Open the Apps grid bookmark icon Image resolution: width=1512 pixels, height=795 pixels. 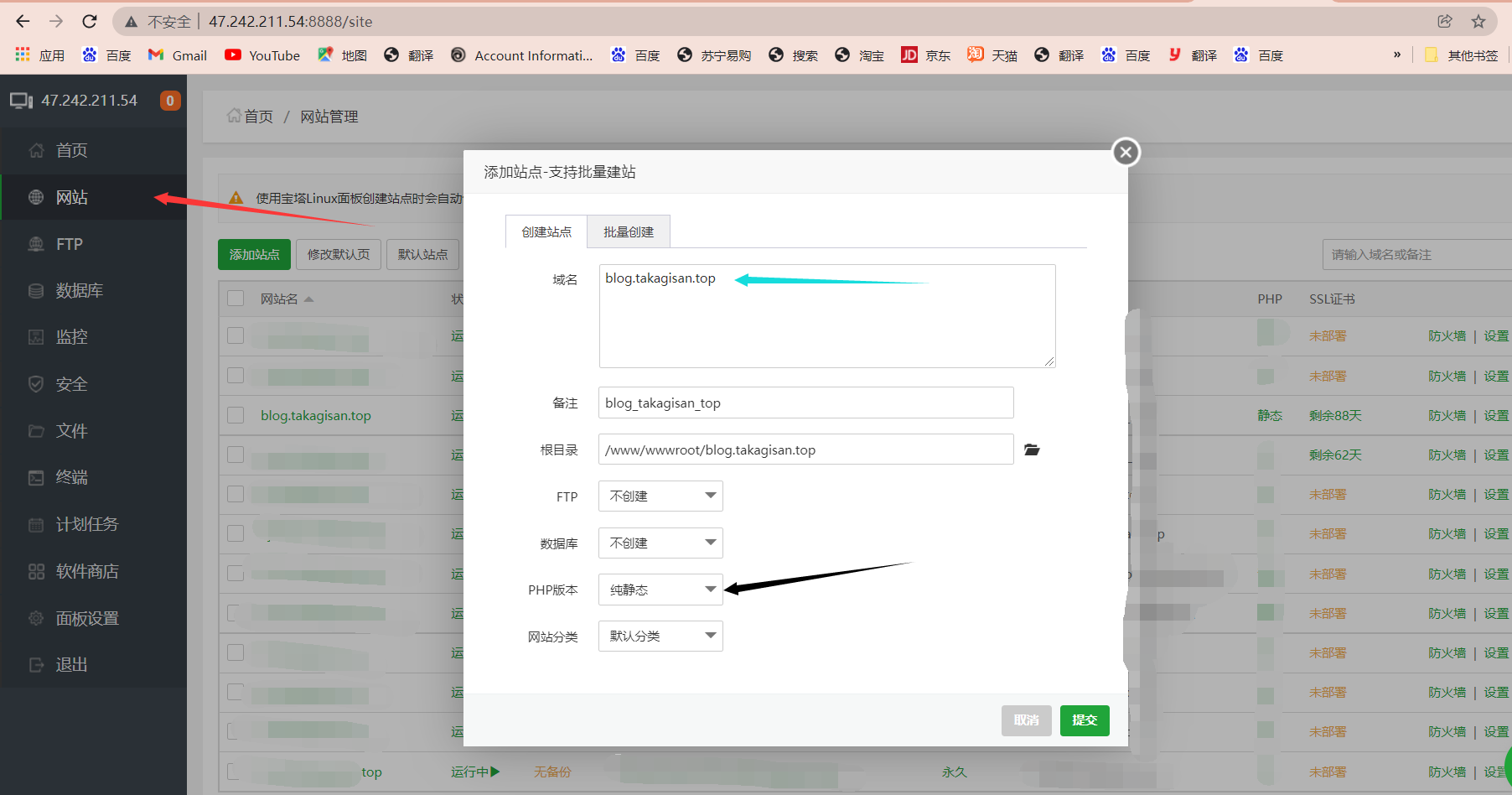(23, 55)
